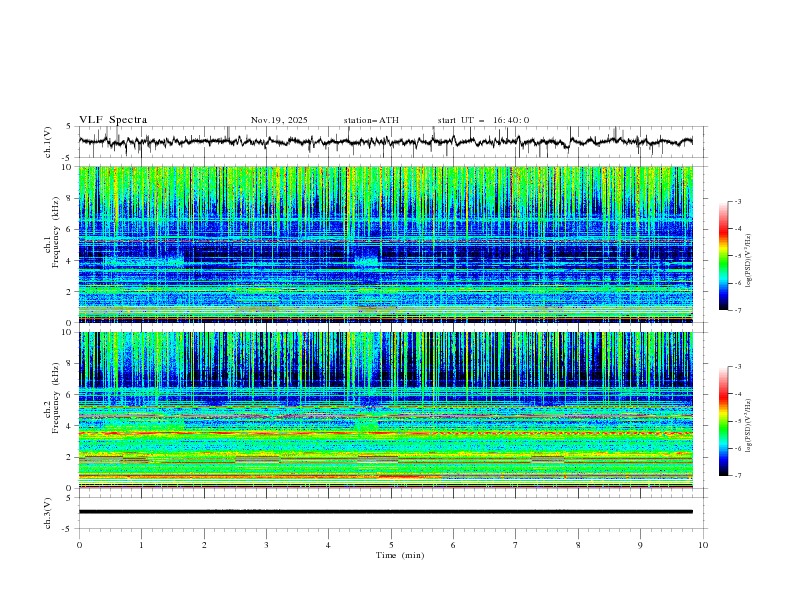Click the "6" kHz tick of ch.2 spectrogram
792x612 pixels.
point(69,395)
